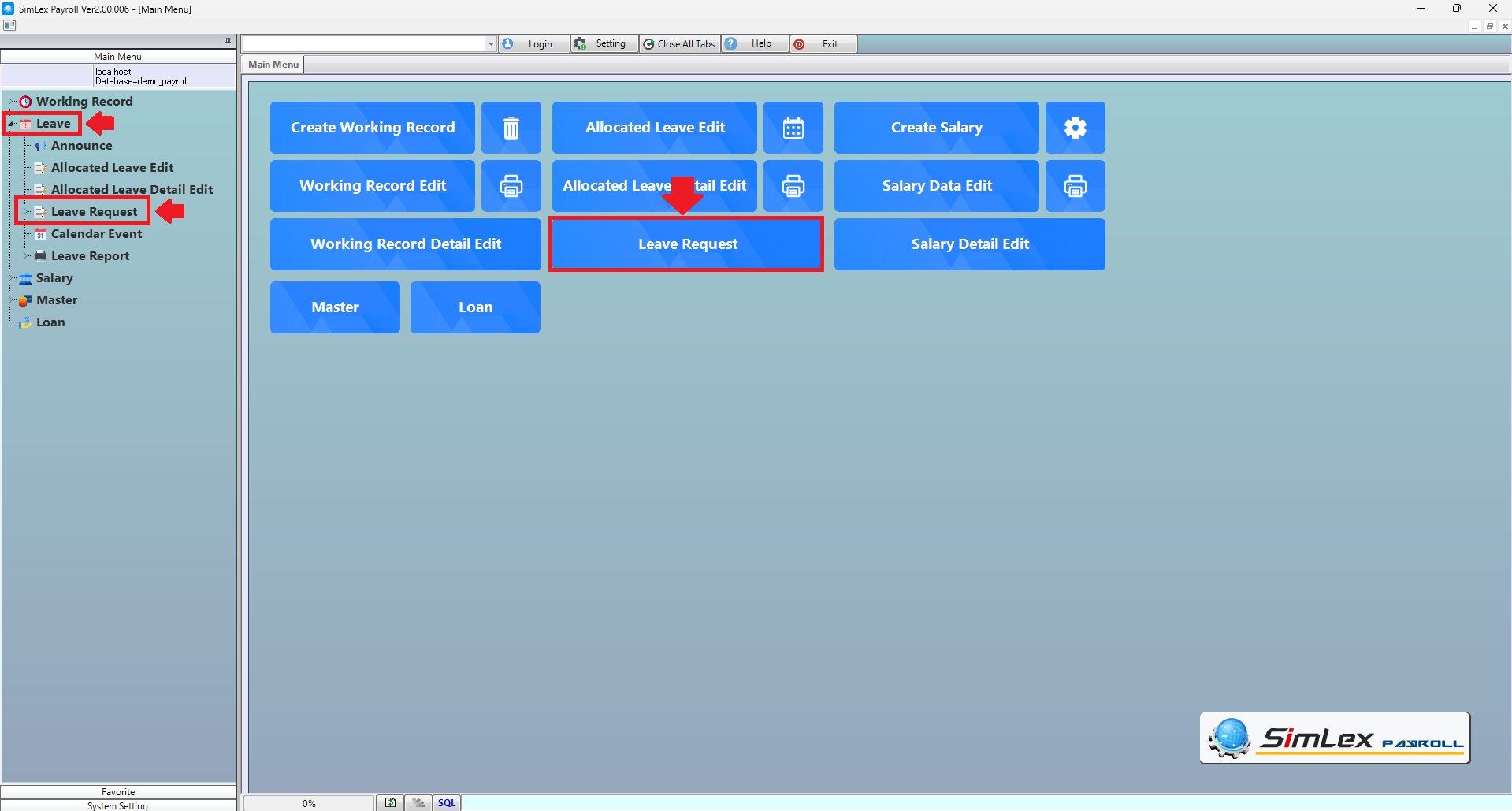
Task: Click the SQL icon in status bar
Action: point(447,803)
